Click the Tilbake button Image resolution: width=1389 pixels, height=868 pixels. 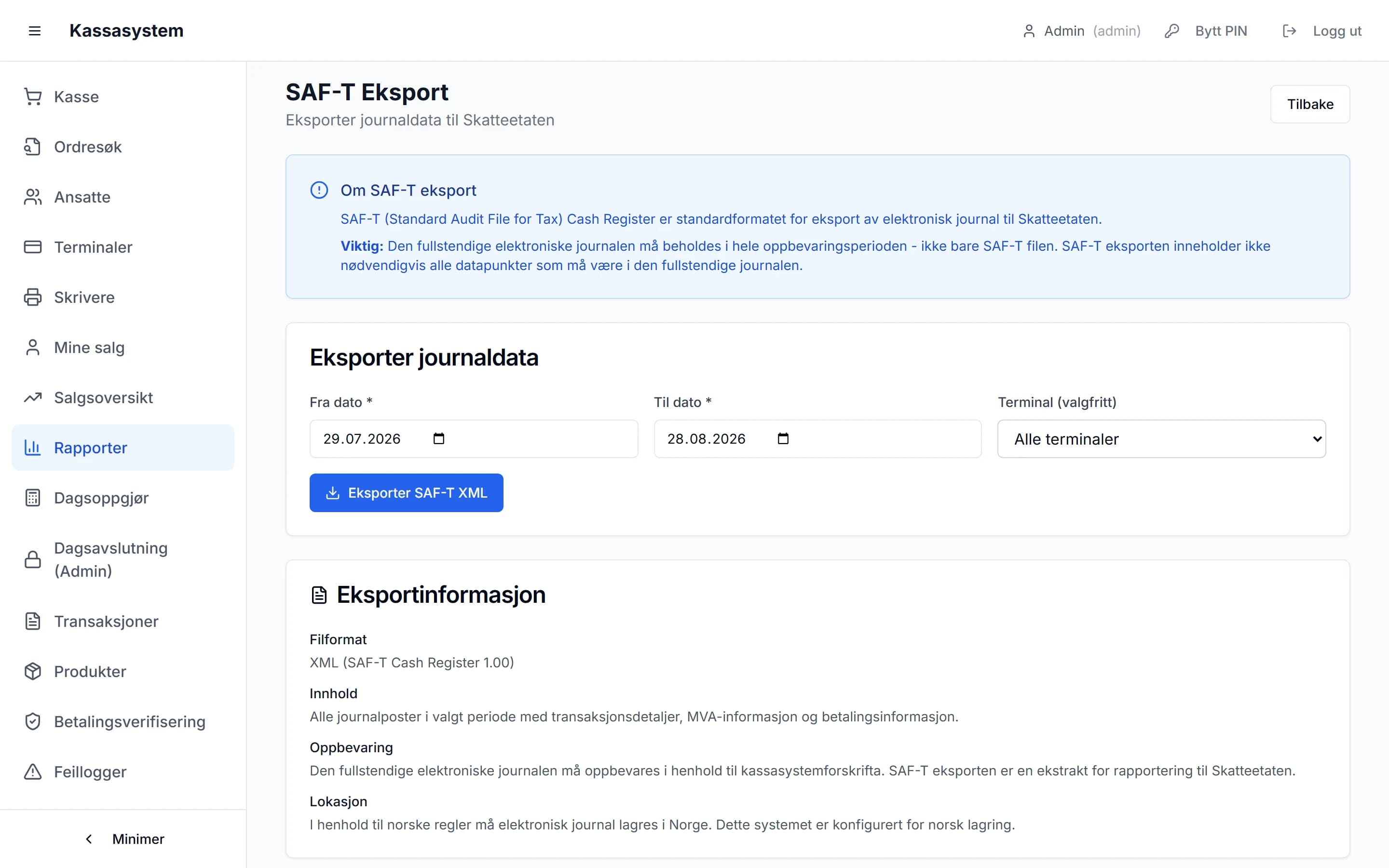(x=1310, y=104)
